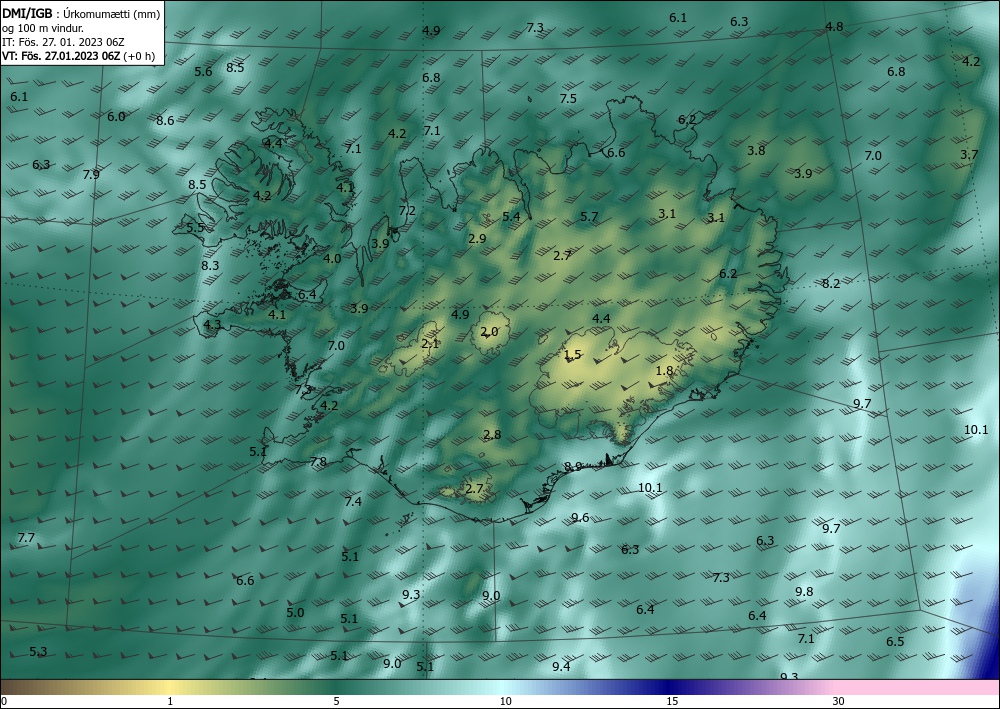
Task: Click the 3.8 value on the map
Action: (x=756, y=151)
